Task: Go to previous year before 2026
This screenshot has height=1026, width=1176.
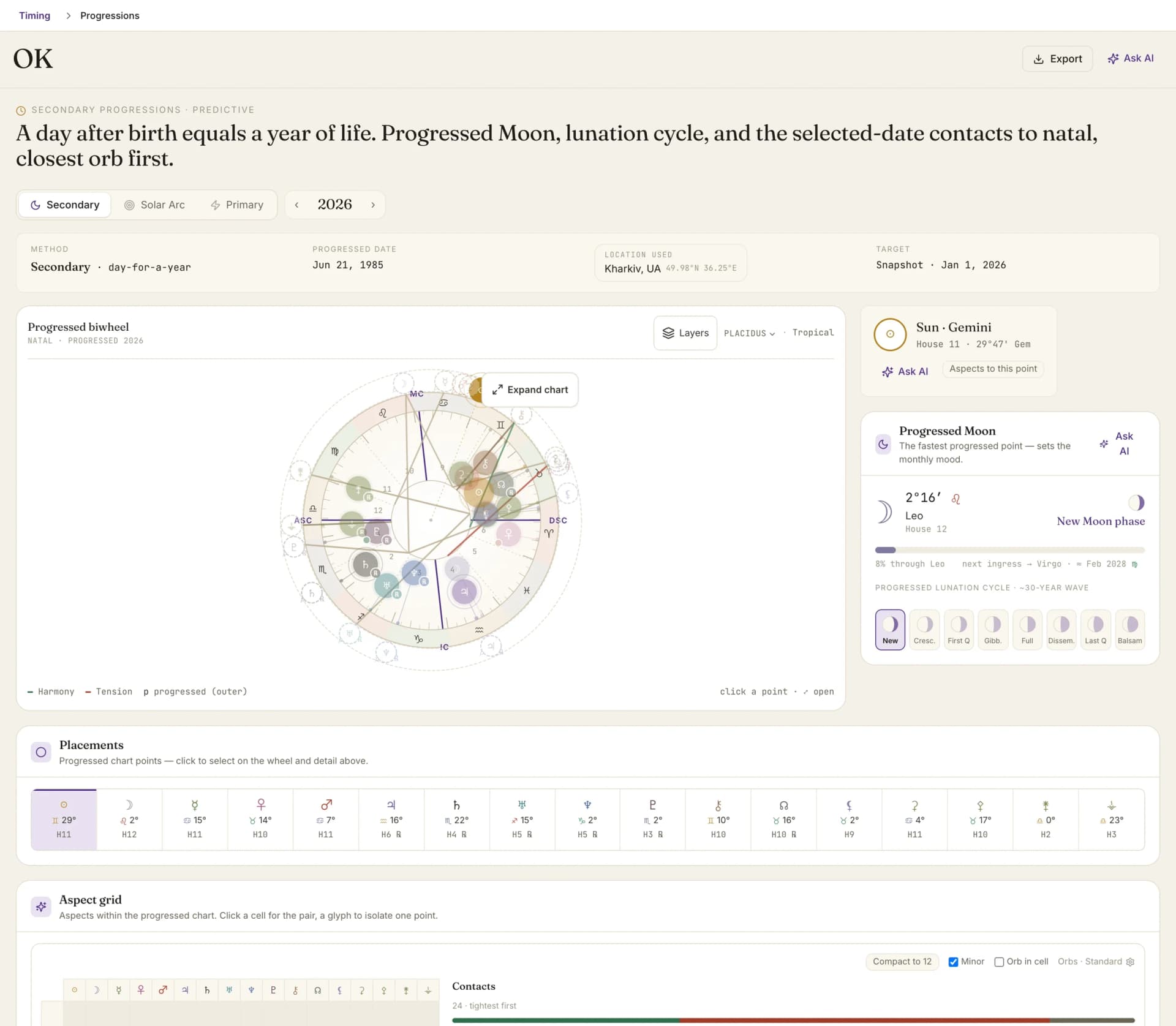Action: point(296,205)
